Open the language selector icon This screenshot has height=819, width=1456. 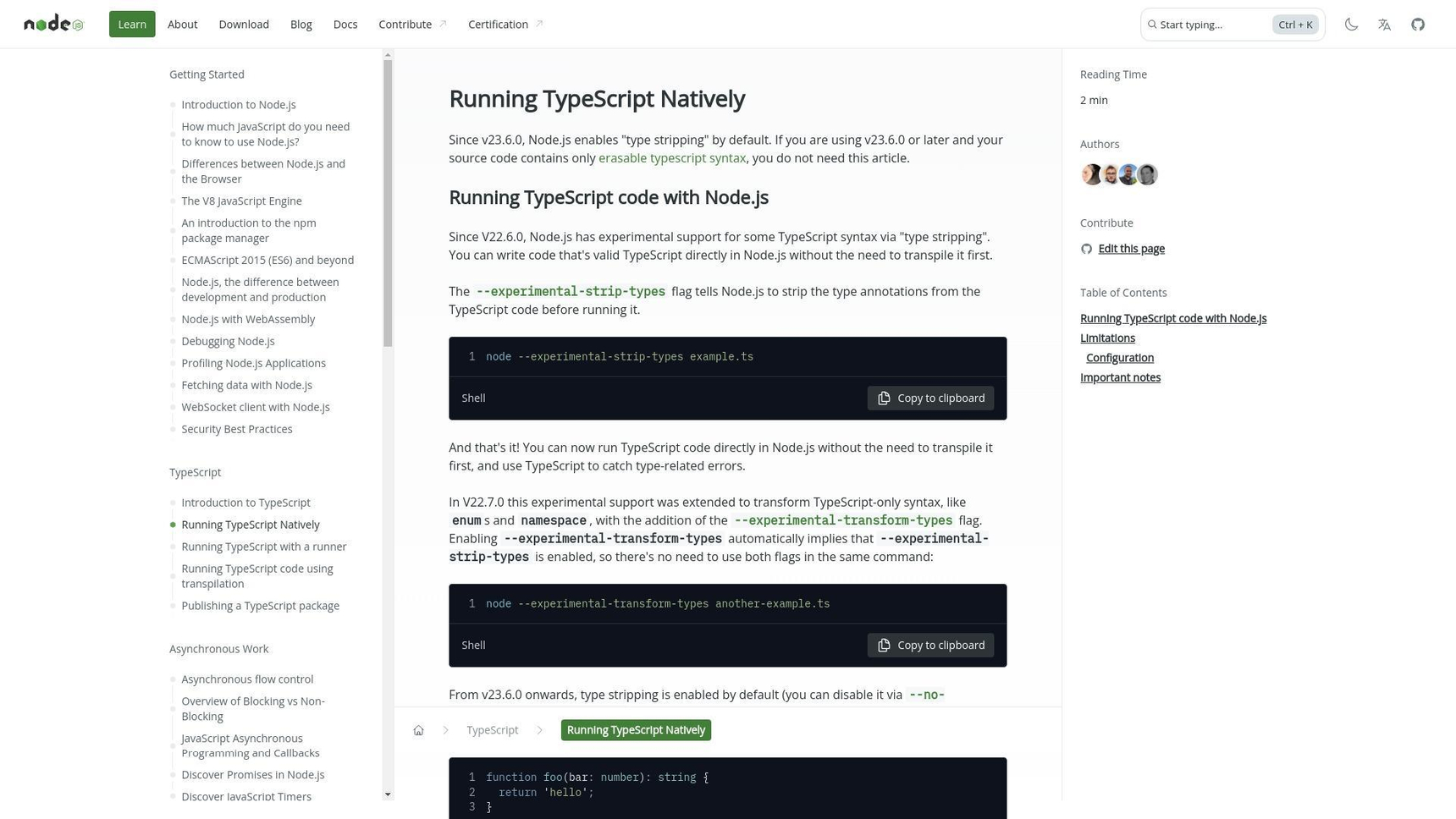1384,25
